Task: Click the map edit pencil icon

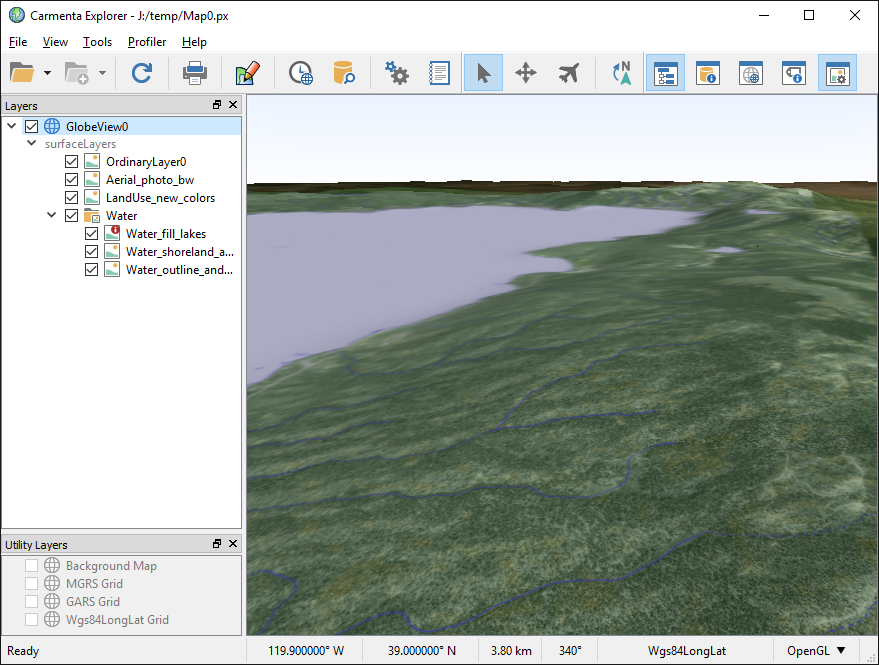Action: (247, 73)
